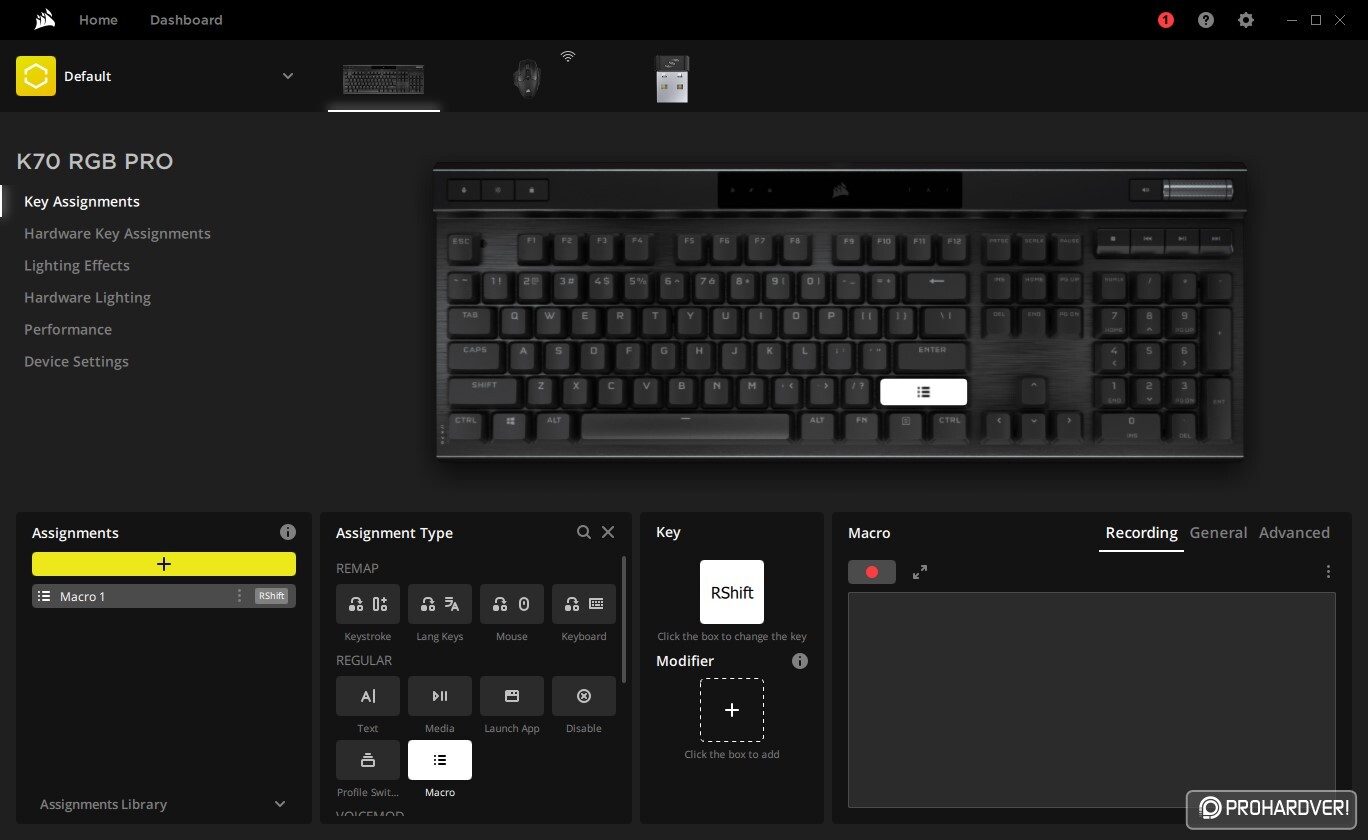Open the Key Assignments section

click(82, 201)
